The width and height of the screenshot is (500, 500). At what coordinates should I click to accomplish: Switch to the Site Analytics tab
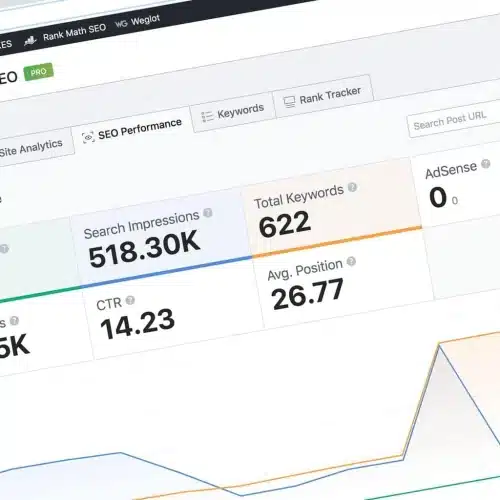[x=33, y=148]
